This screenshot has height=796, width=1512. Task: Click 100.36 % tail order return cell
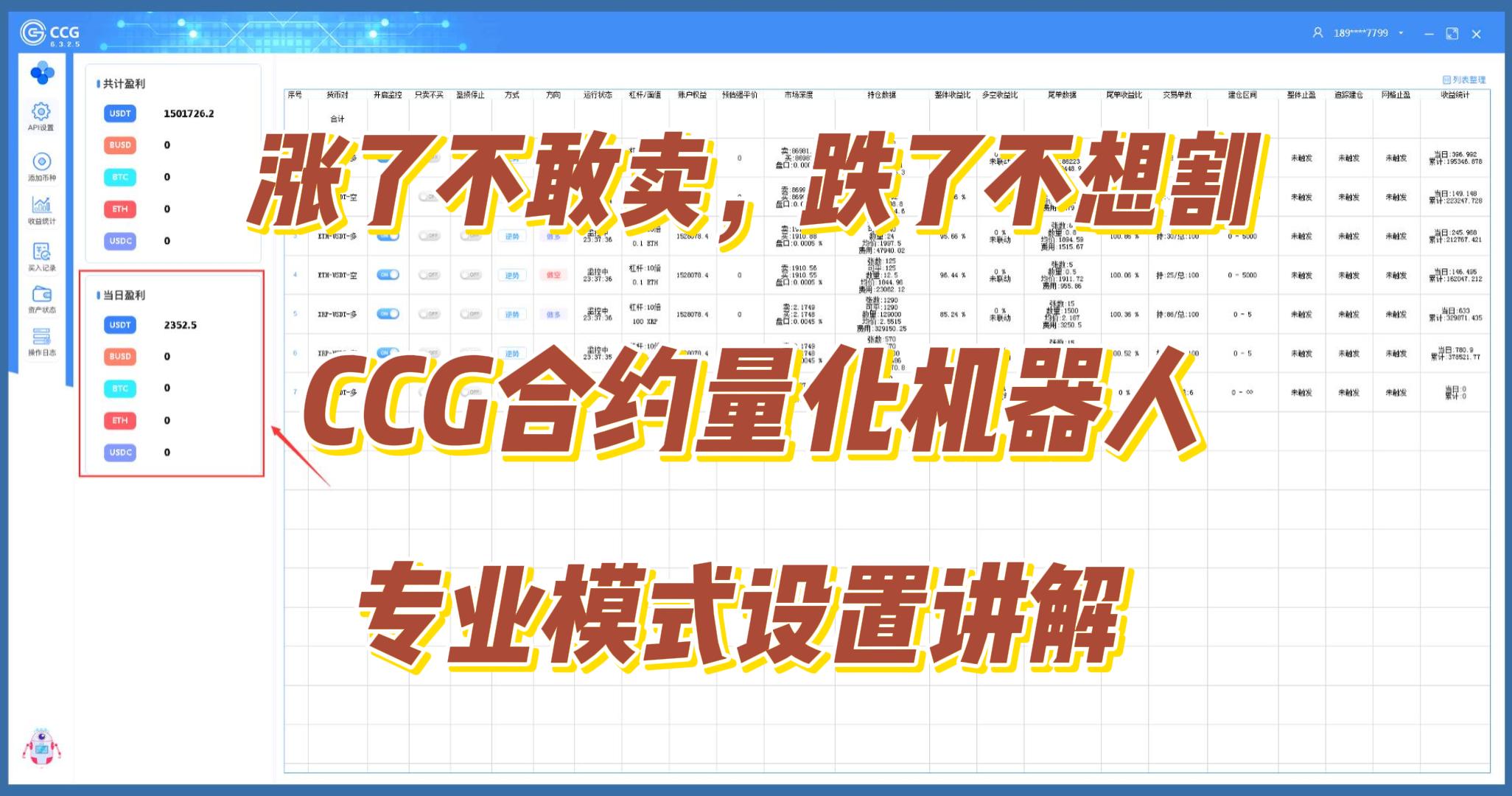point(1124,315)
